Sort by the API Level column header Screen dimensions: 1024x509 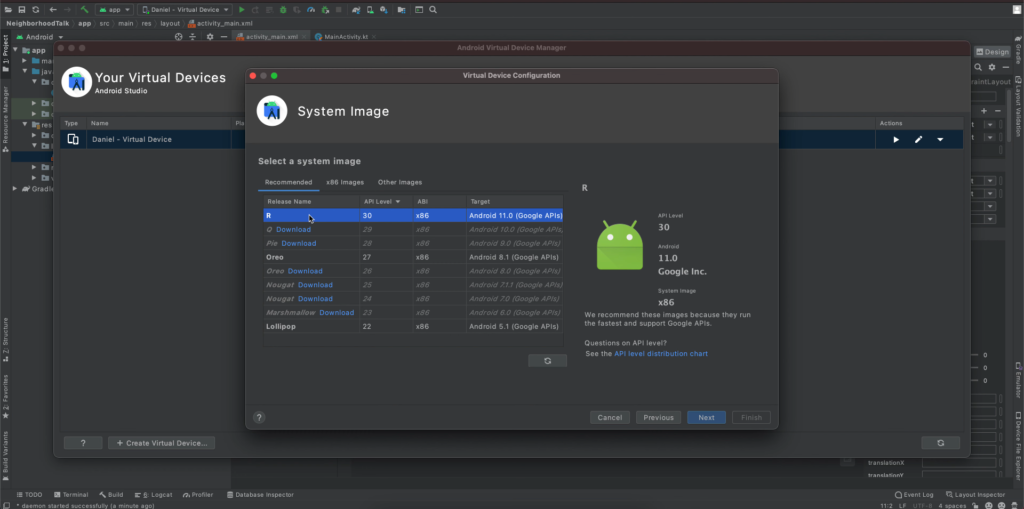(x=386, y=201)
